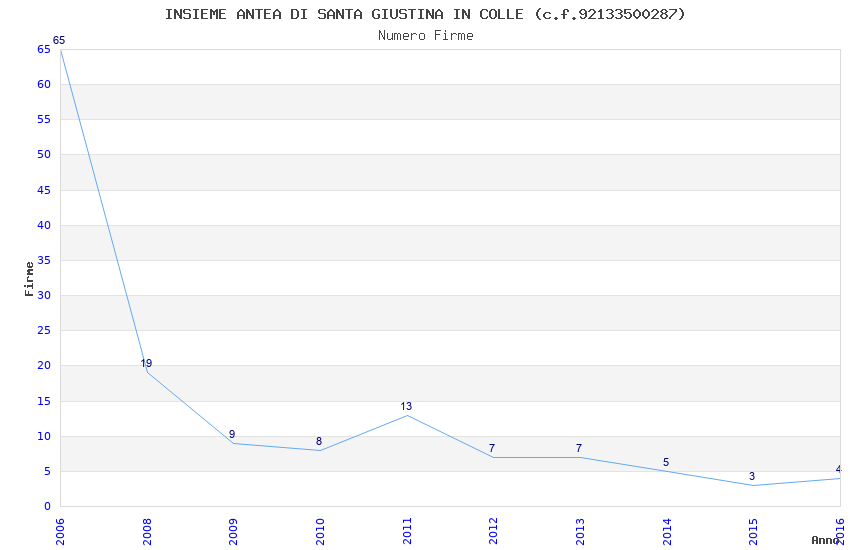Click the y-axis tick value 50
Screen dimensions: 850x550
44,154
